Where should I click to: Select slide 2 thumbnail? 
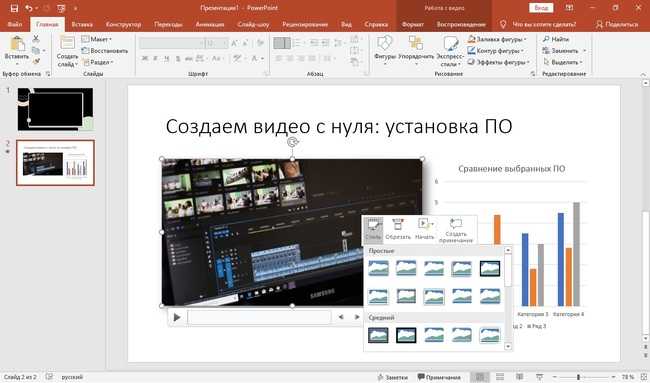56,163
